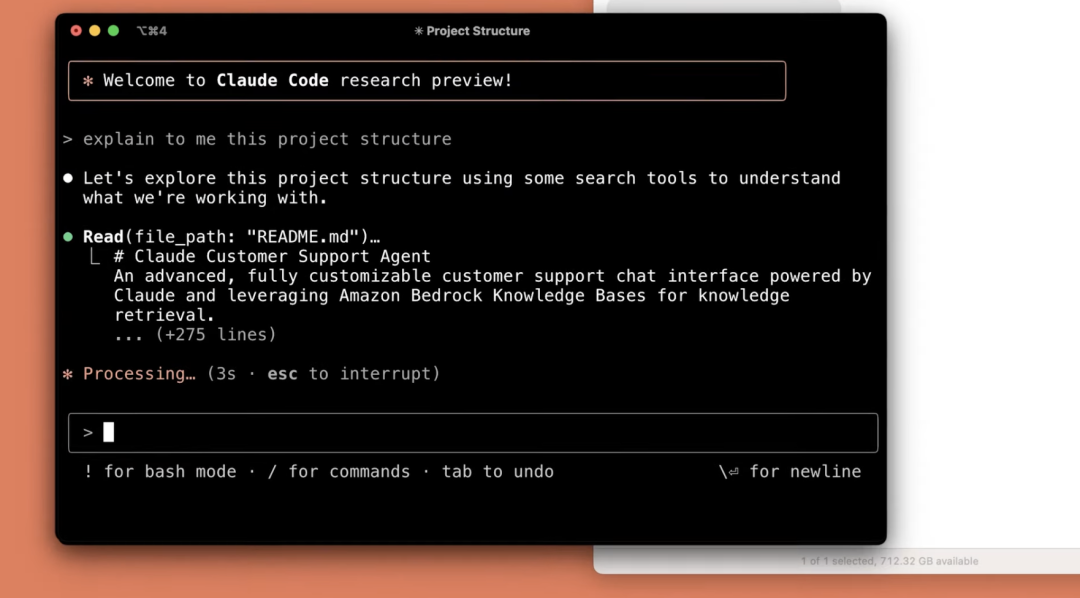
Task: Close the terminal with the red button
Action: [76, 31]
